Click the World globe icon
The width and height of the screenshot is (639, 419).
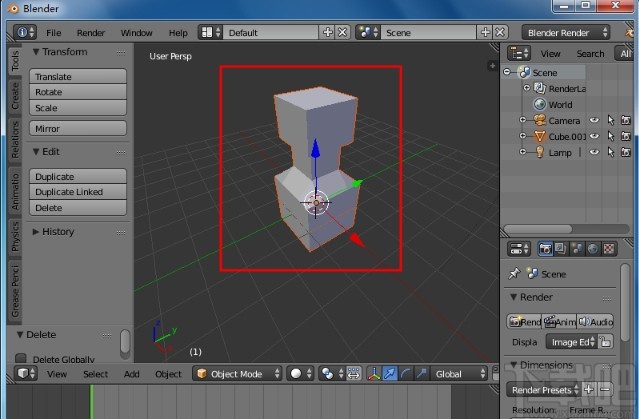tap(540, 104)
